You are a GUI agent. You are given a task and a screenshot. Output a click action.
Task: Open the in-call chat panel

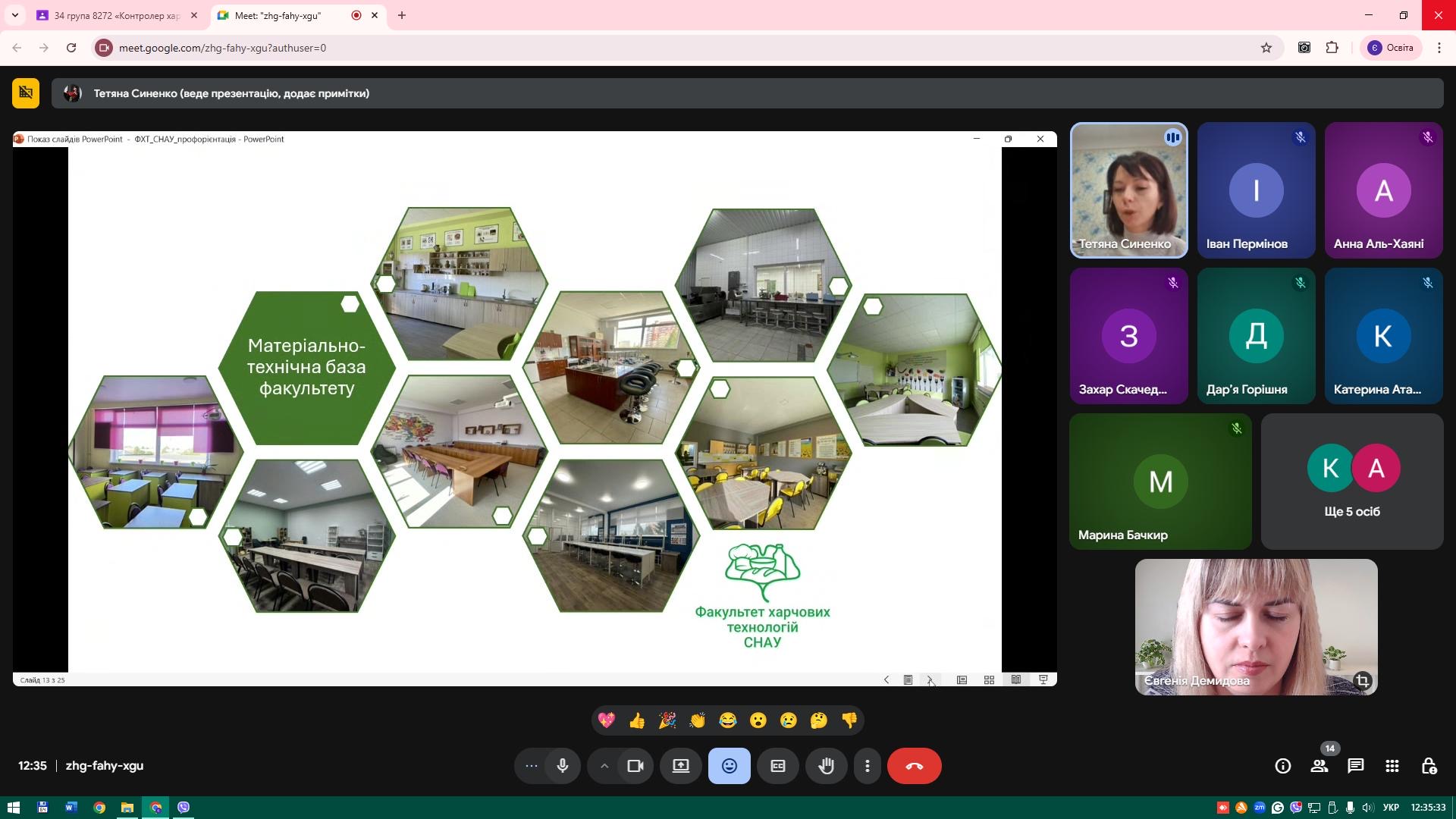1355,766
